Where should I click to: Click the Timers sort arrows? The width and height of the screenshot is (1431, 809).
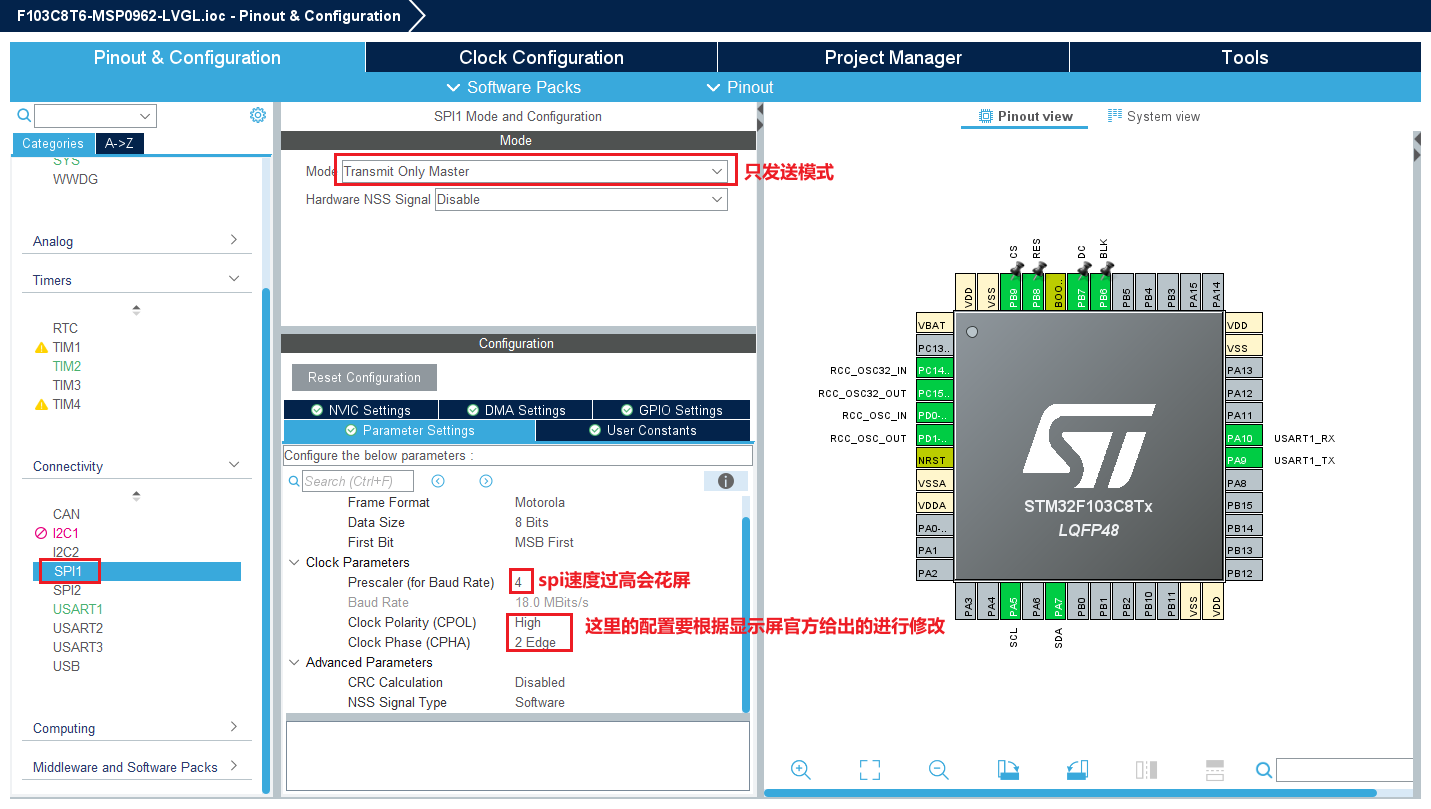pyautogui.click(x=137, y=310)
